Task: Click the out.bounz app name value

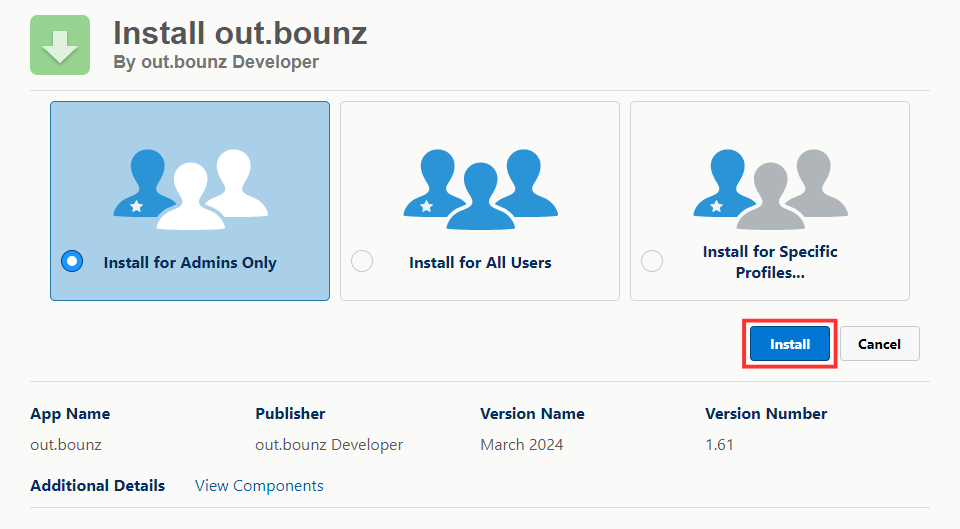Action: (66, 445)
